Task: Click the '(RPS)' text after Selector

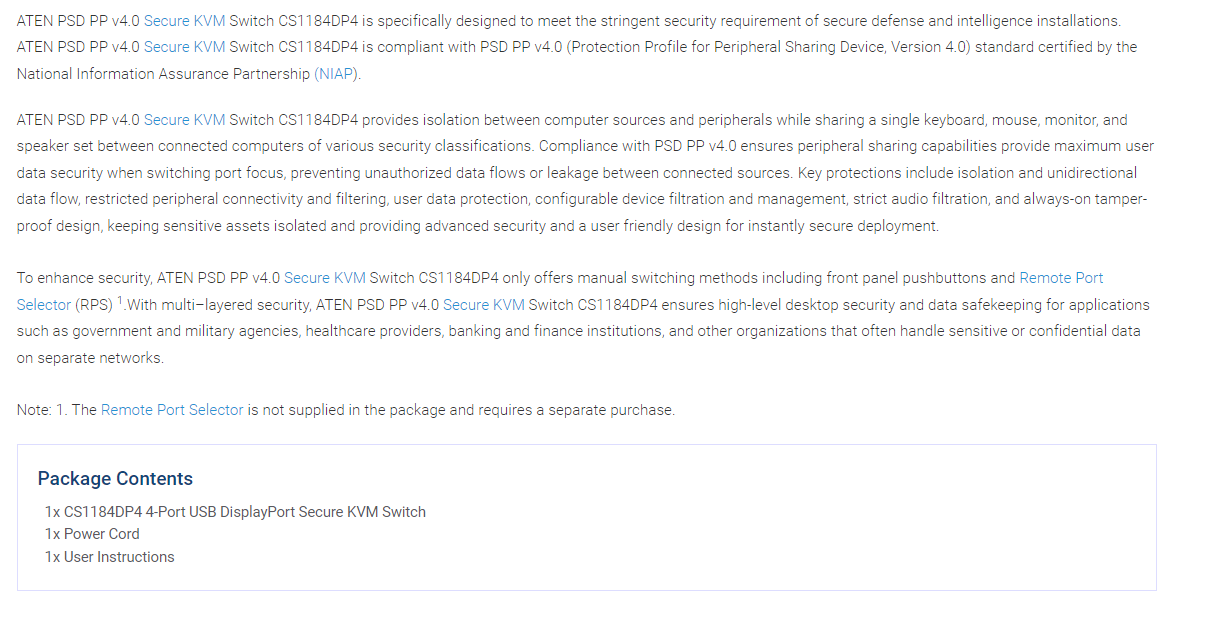Action: point(94,305)
